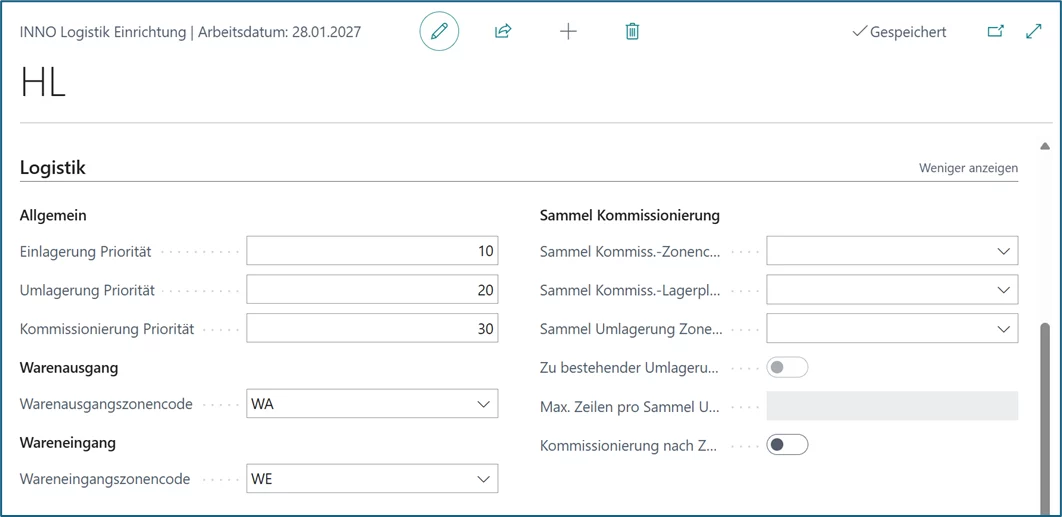This screenshot has width=1062, height=517.
Task: Click the share icon in header
Action: click(503, 32)
